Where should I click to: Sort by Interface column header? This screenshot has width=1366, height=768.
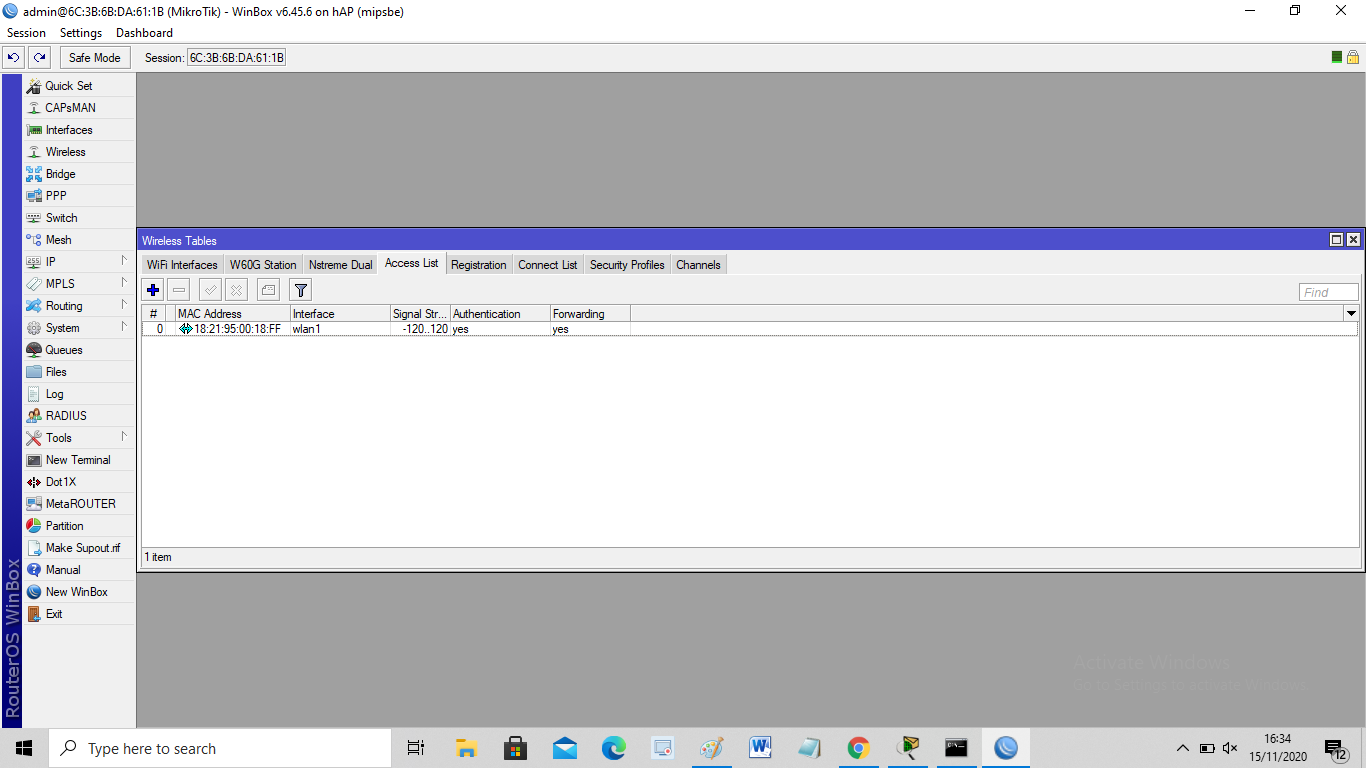pyautogui.click(x=340, y=314)
